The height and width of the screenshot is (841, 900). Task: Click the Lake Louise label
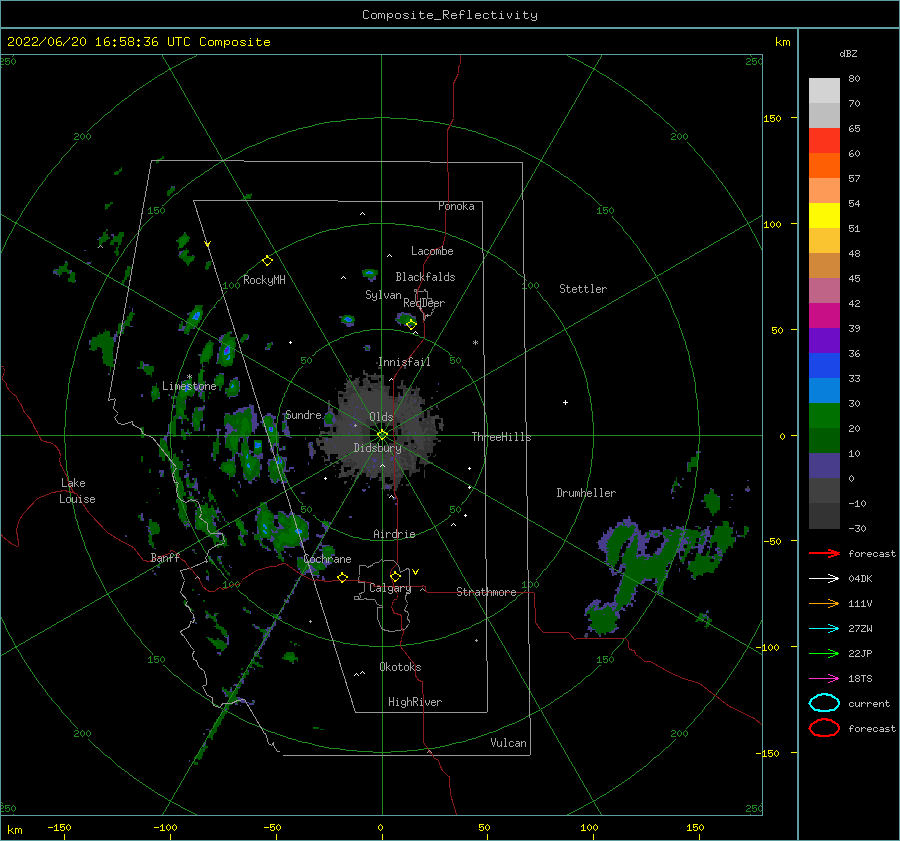(77, 491)
